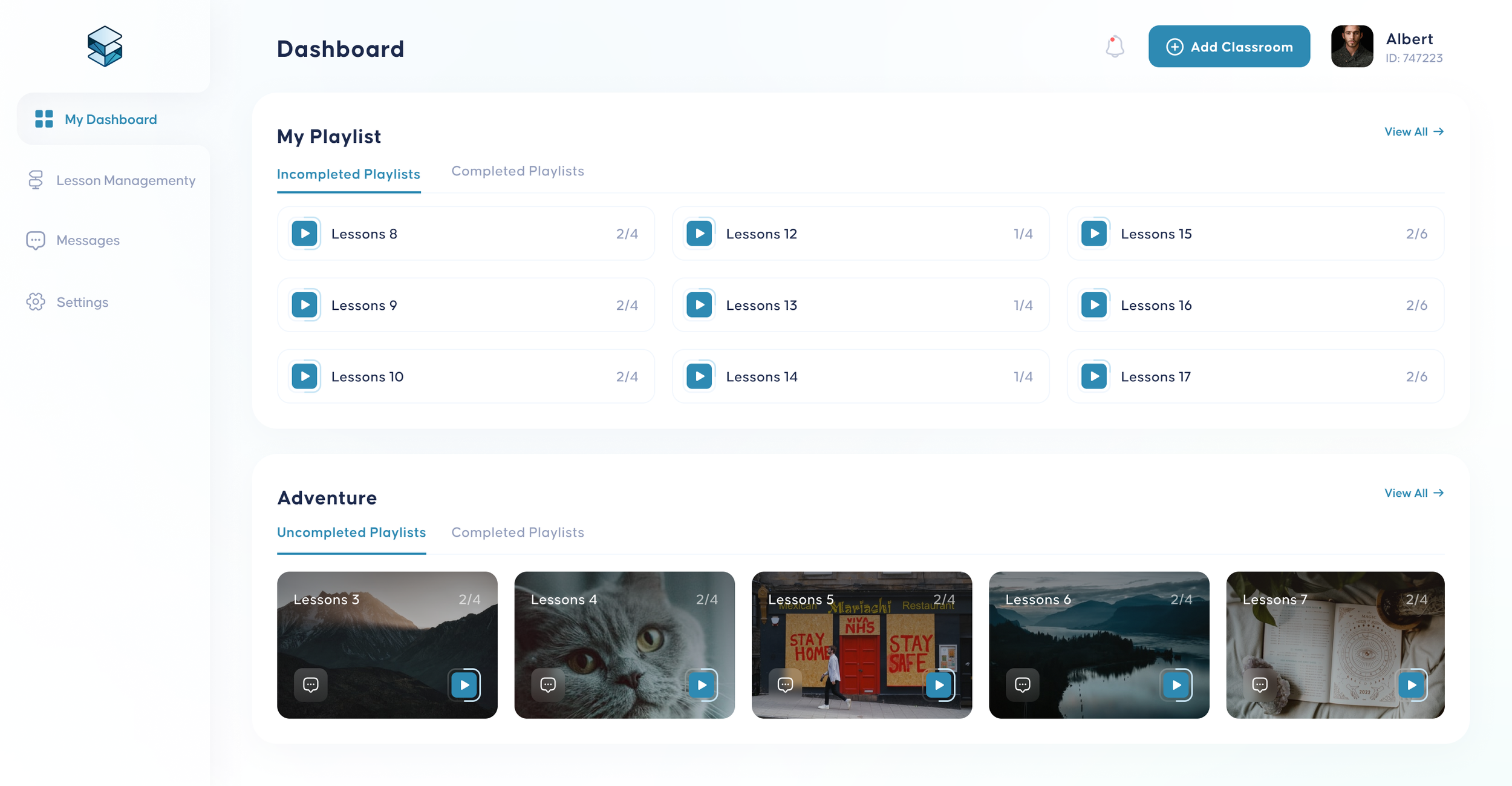1512x786 pixels.
Task: Click user ID 747223 text
Action: point(1414,58)
